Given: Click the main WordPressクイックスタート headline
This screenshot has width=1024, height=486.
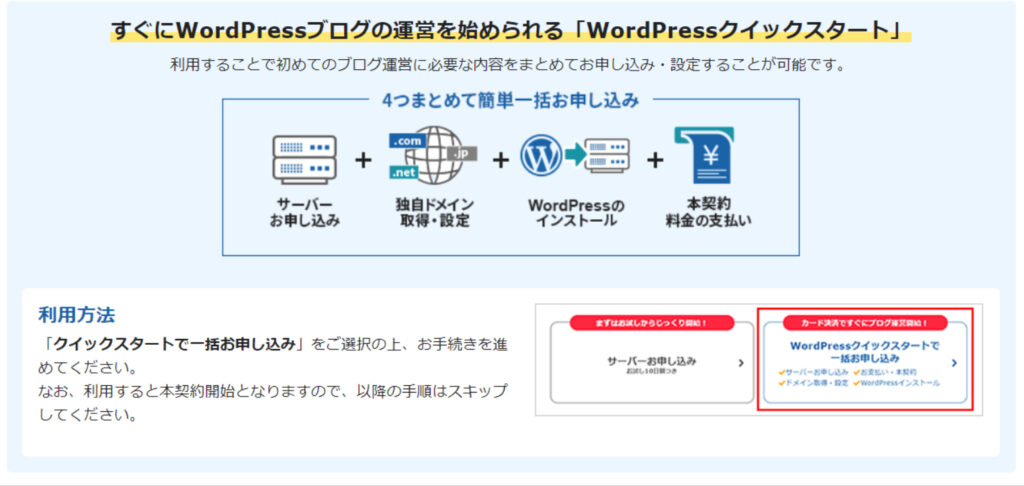Looking at the screenshot, I should click(511, 30).
